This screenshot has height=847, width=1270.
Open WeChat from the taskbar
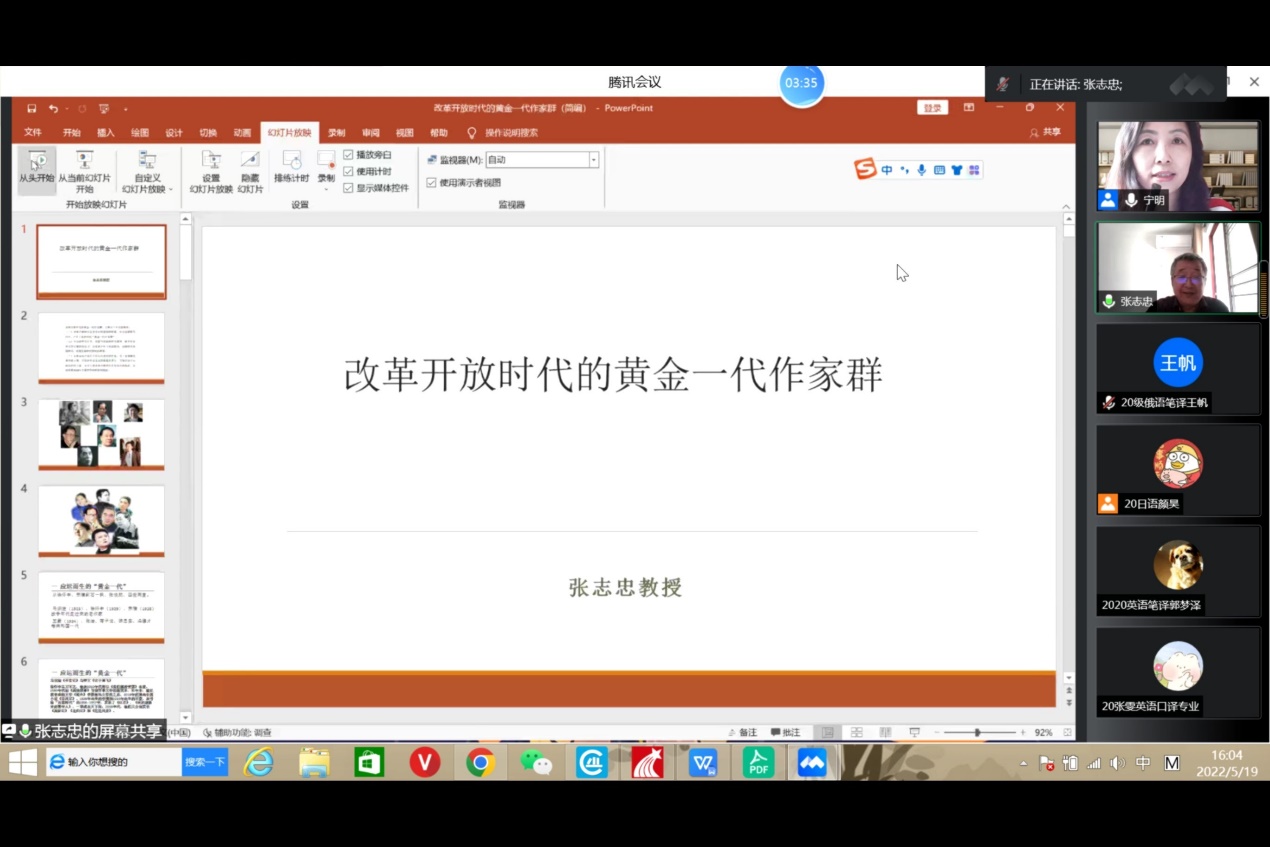point(536,763)
